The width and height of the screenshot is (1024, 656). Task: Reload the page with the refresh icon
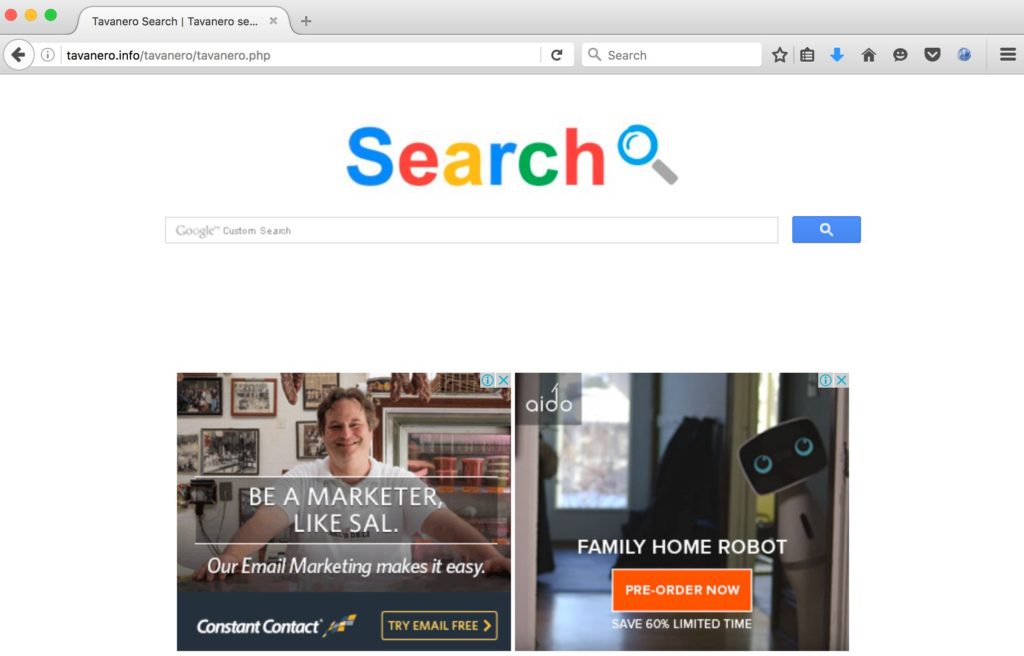tap(556, 55)
